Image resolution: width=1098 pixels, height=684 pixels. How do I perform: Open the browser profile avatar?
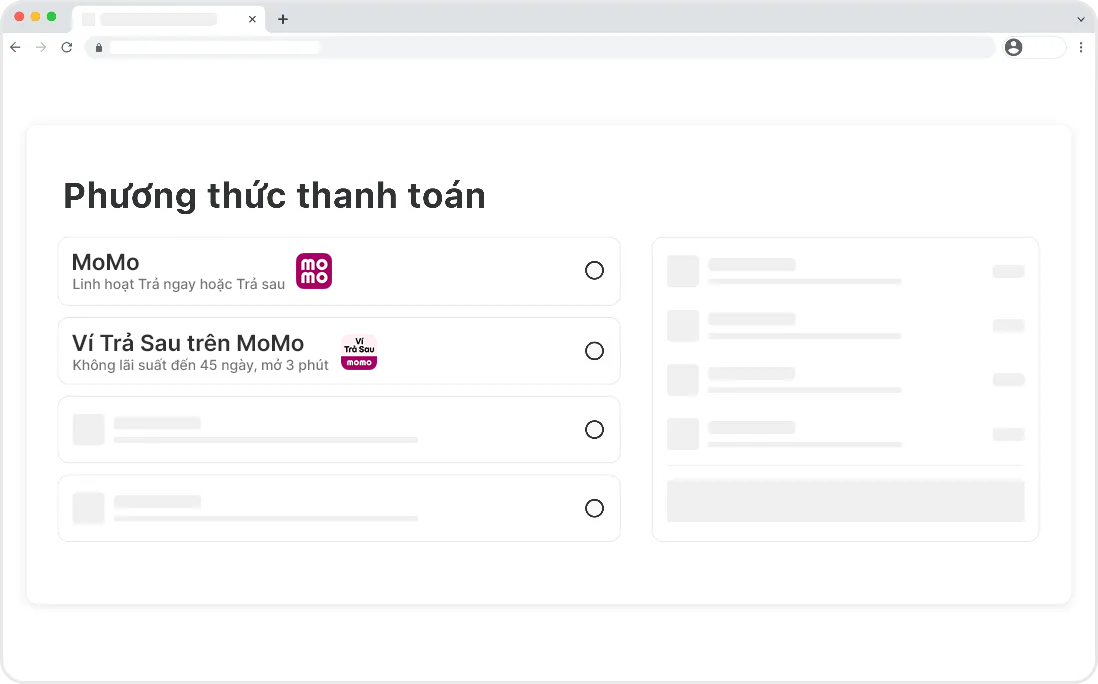(1014, 47)
